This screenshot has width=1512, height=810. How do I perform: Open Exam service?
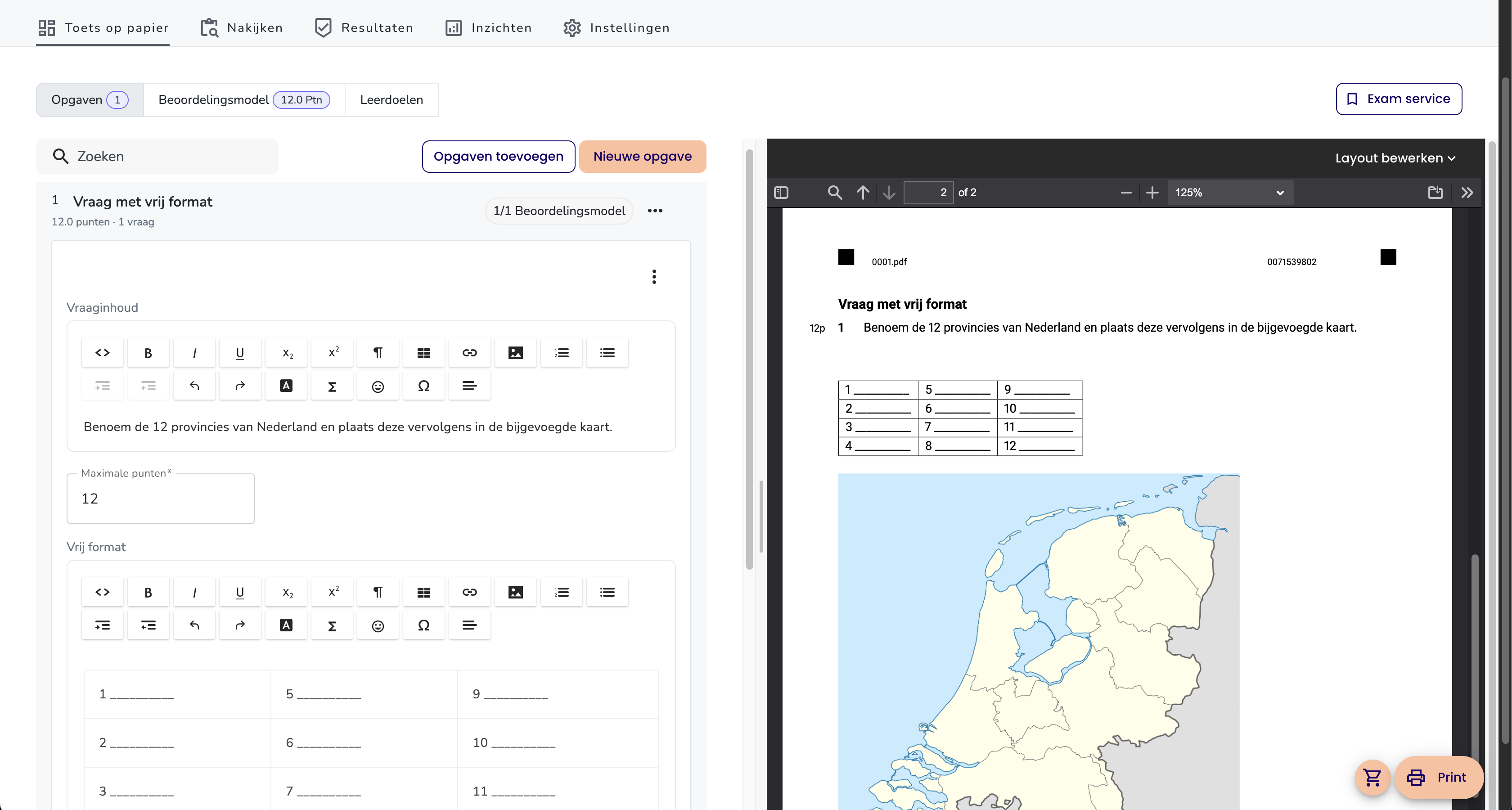[x=1399, y=99]
